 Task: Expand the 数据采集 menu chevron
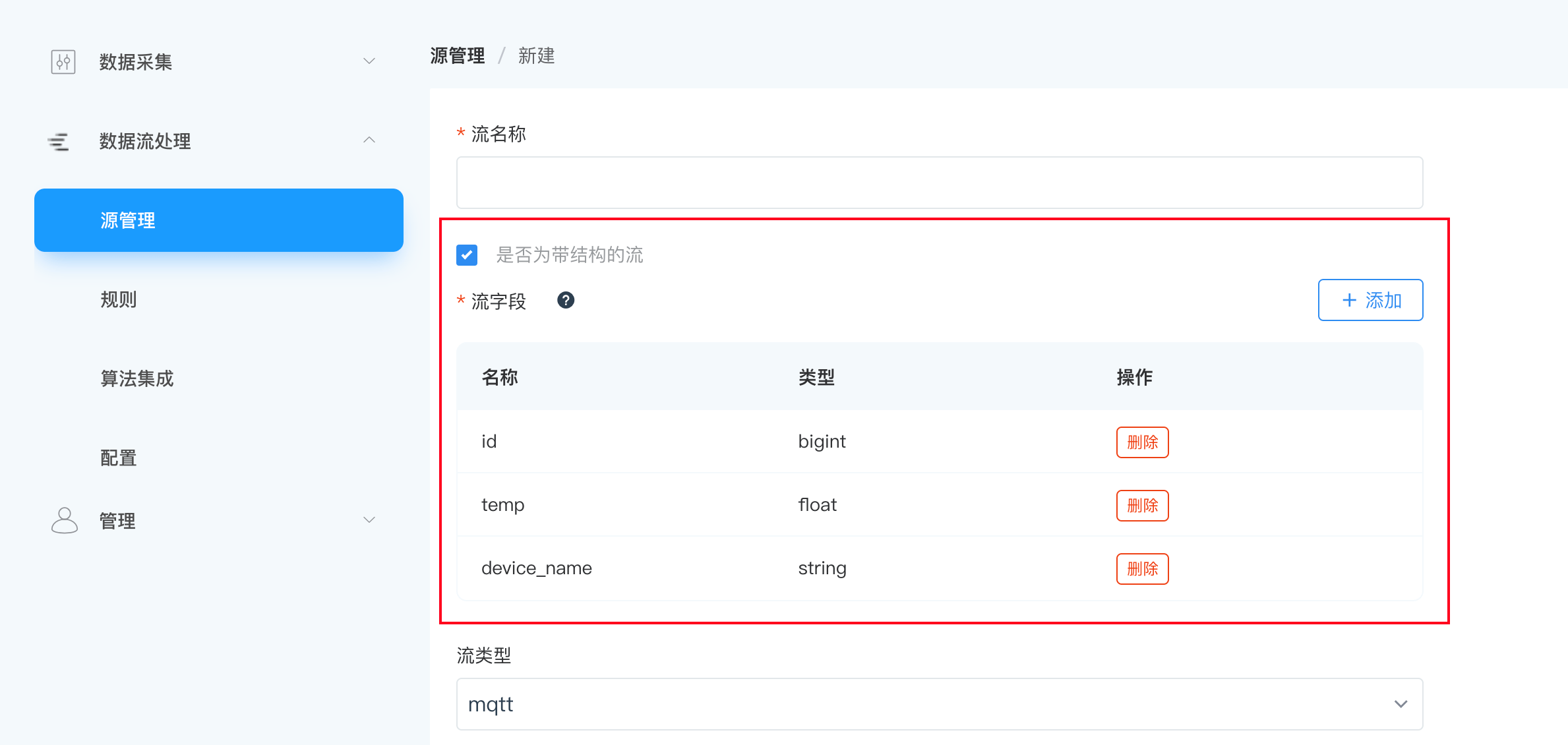pos(369,61)
